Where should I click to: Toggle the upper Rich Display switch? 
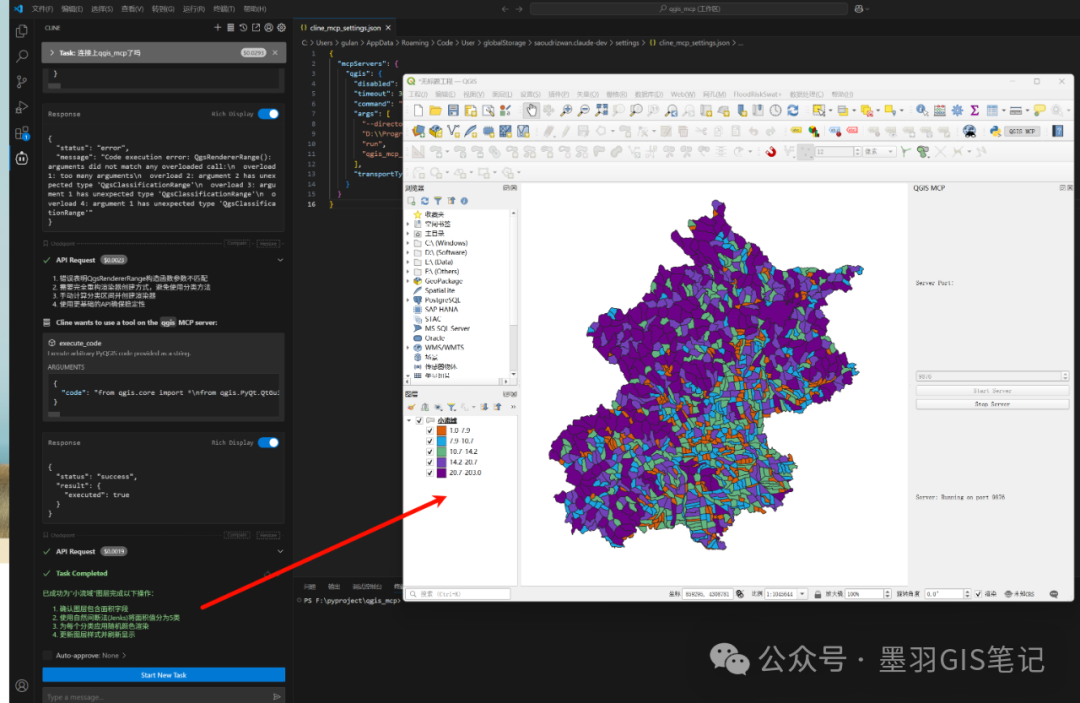coord(268,114)
